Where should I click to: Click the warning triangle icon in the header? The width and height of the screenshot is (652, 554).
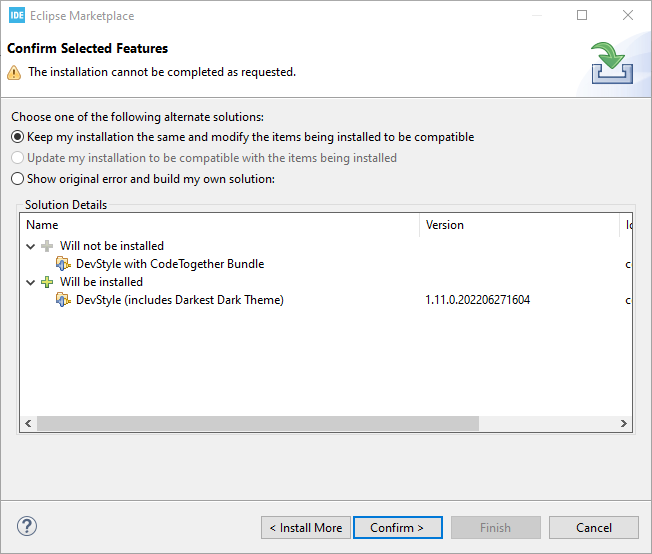14,72
